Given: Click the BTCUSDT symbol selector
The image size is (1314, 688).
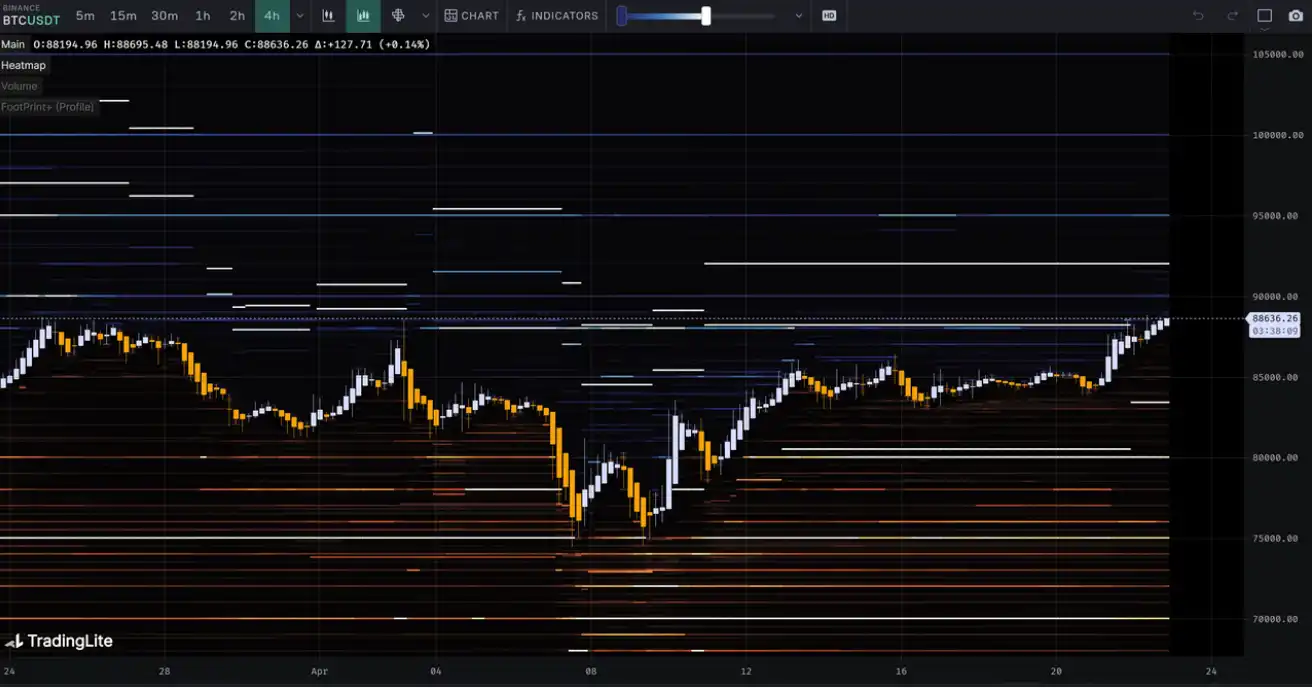Looking at the screenshot, I should tap(30, 19).
